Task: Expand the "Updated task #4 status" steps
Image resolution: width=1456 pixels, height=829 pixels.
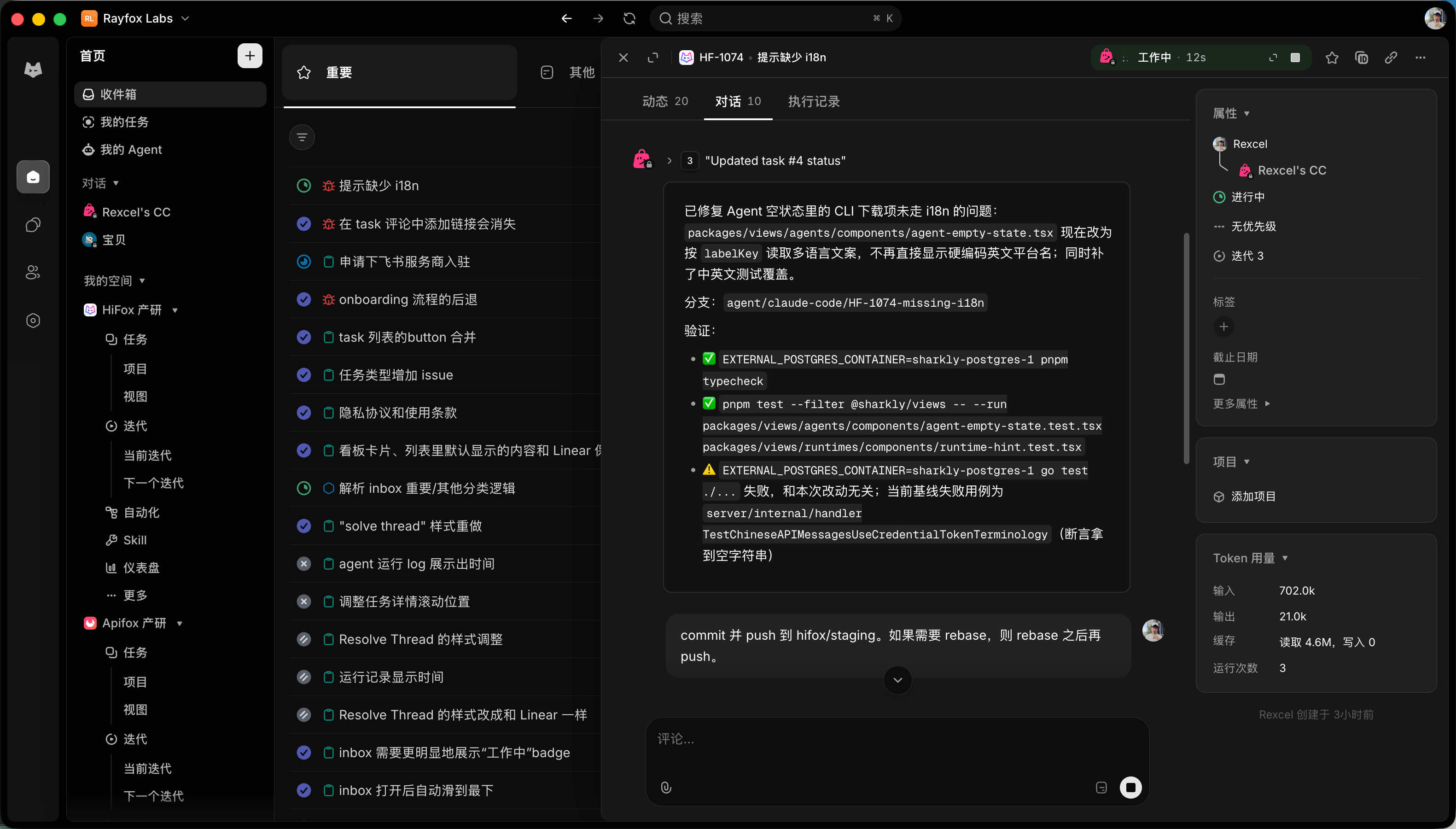Action: click(670, 161)
